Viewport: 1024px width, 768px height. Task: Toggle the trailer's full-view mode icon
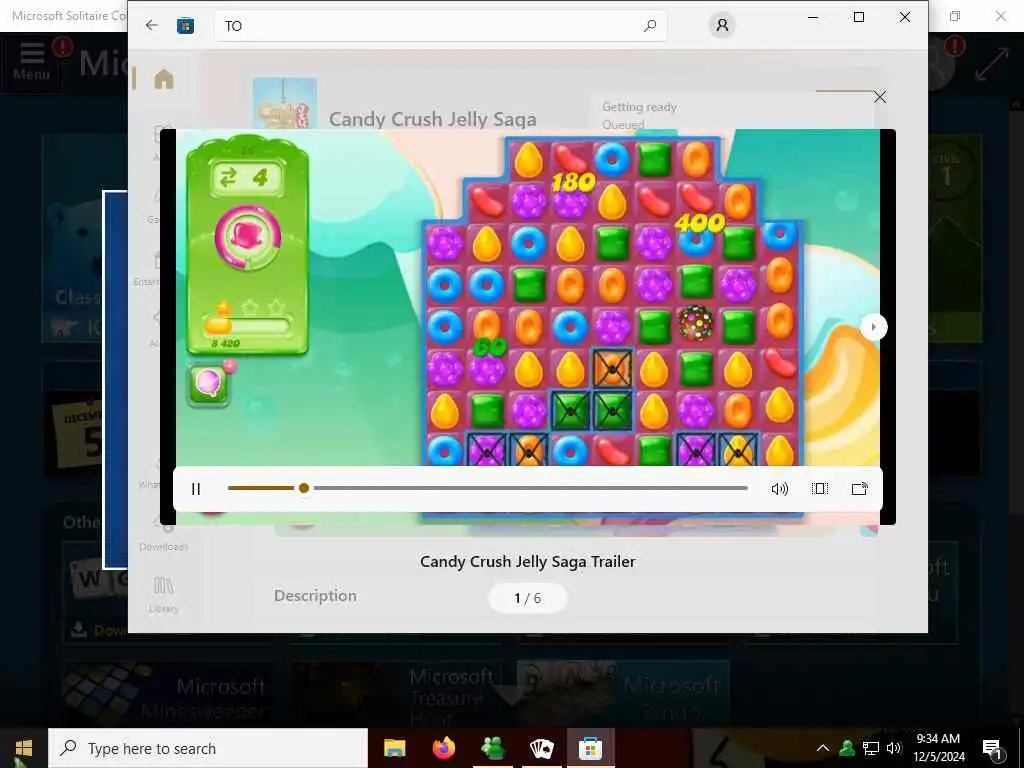point(820,488)
